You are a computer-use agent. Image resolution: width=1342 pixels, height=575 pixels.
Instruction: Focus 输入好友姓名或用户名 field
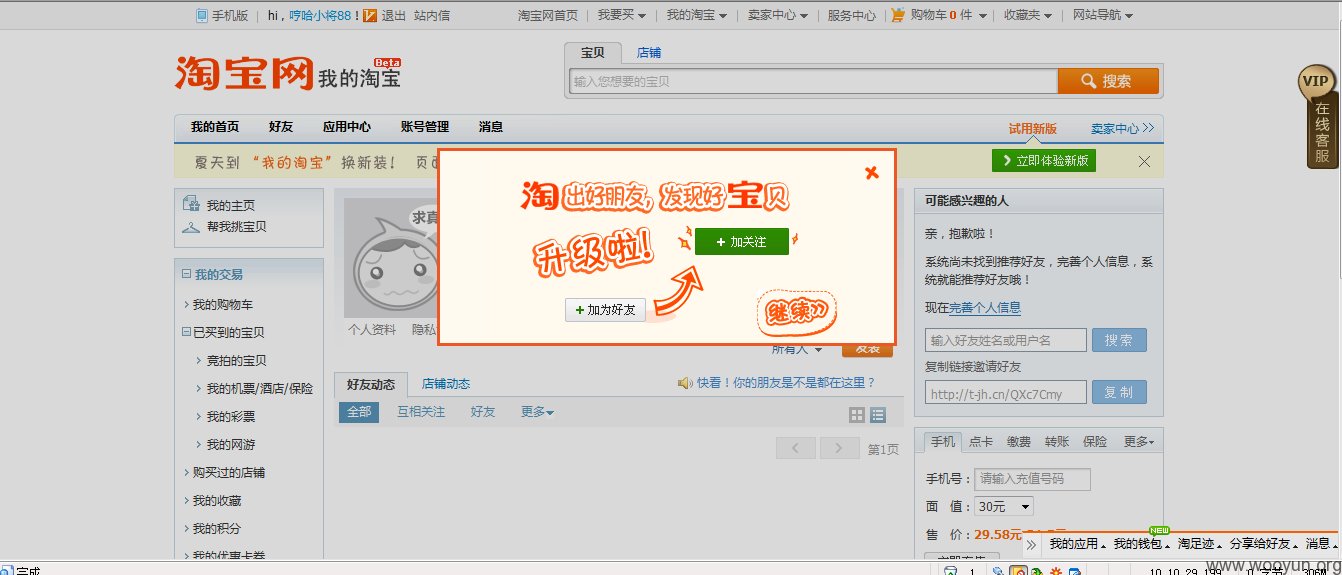[1006, 340]
